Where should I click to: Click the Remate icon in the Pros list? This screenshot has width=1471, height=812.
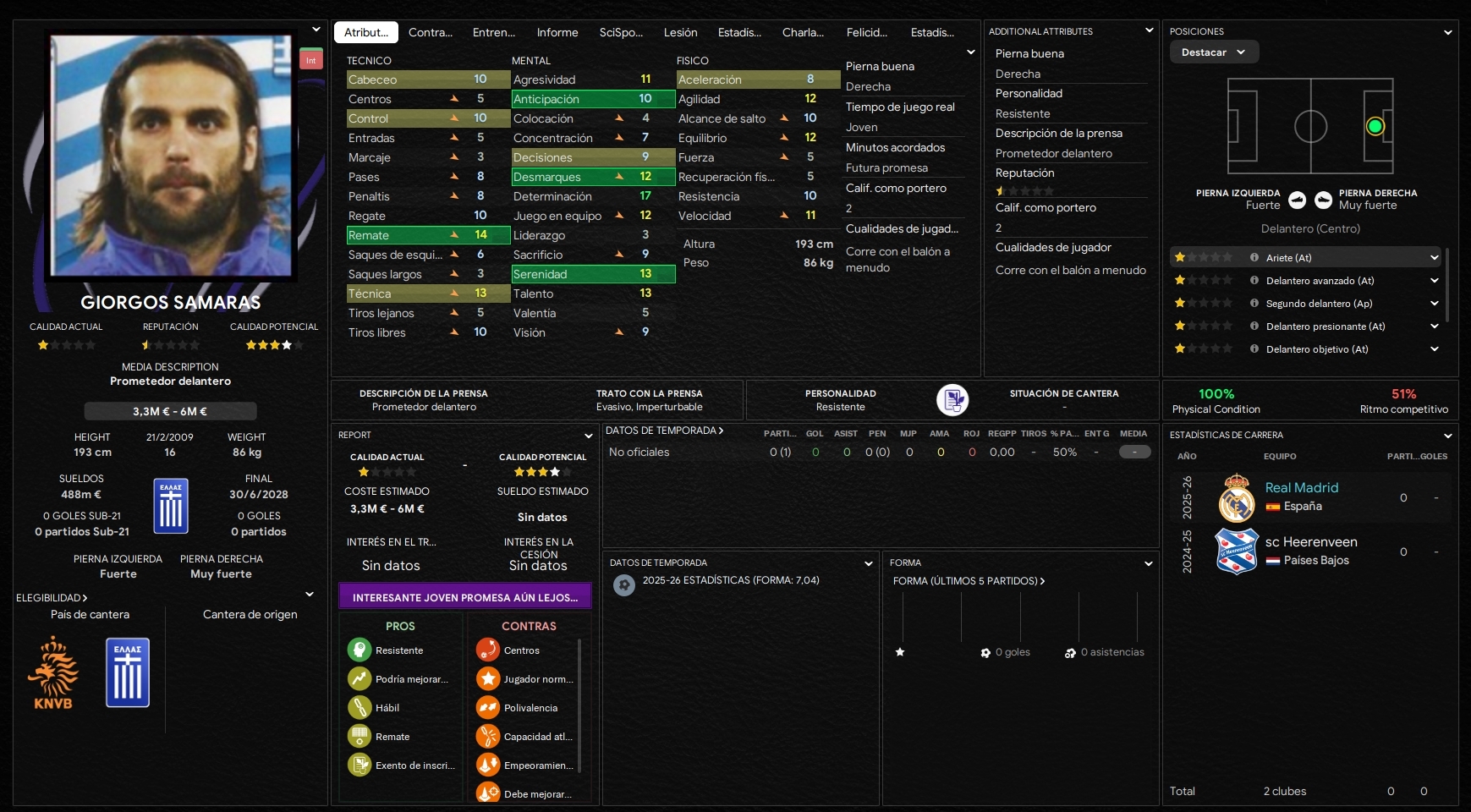[360, 736]
